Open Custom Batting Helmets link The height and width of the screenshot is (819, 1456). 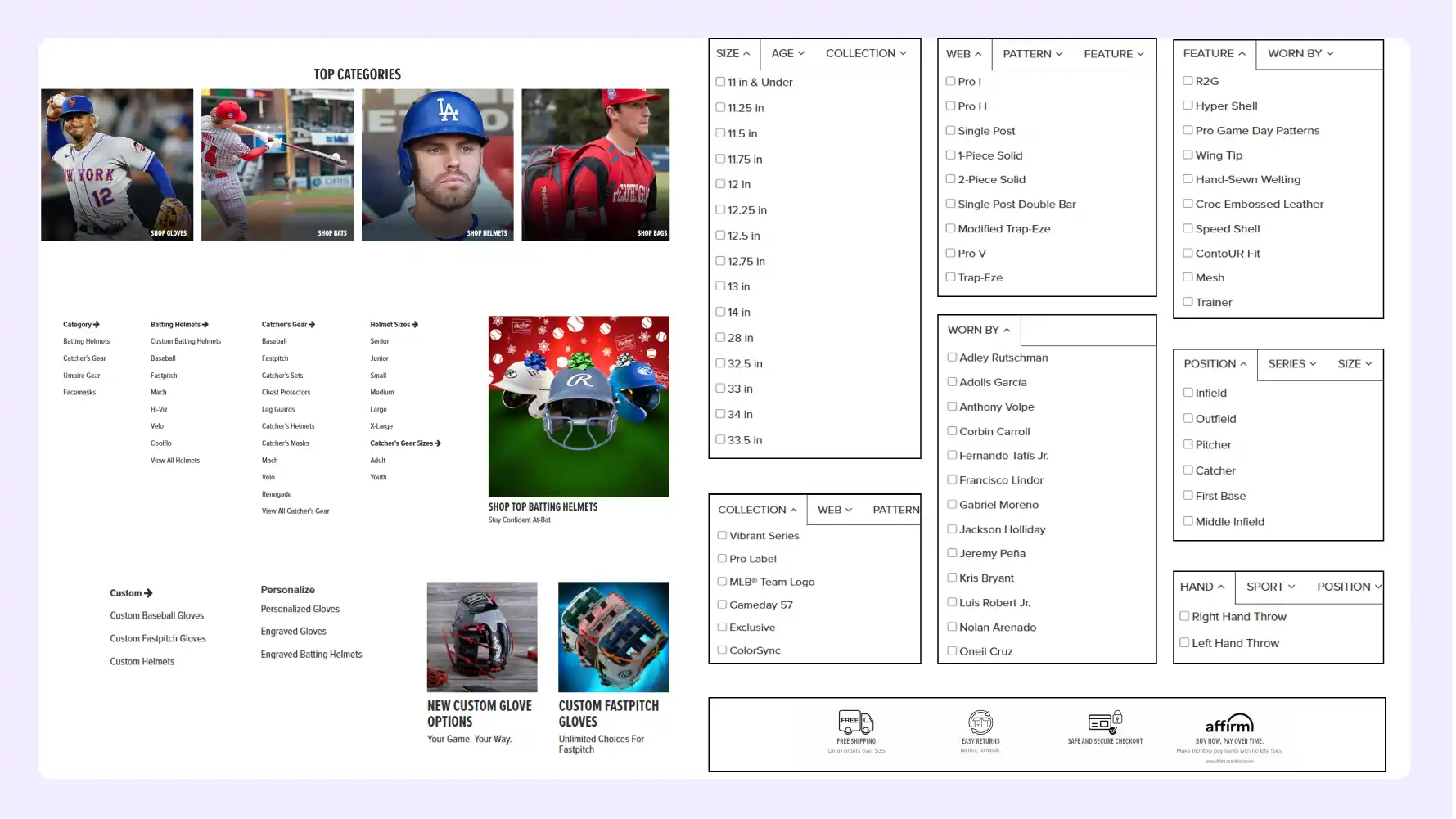[186, 341]
